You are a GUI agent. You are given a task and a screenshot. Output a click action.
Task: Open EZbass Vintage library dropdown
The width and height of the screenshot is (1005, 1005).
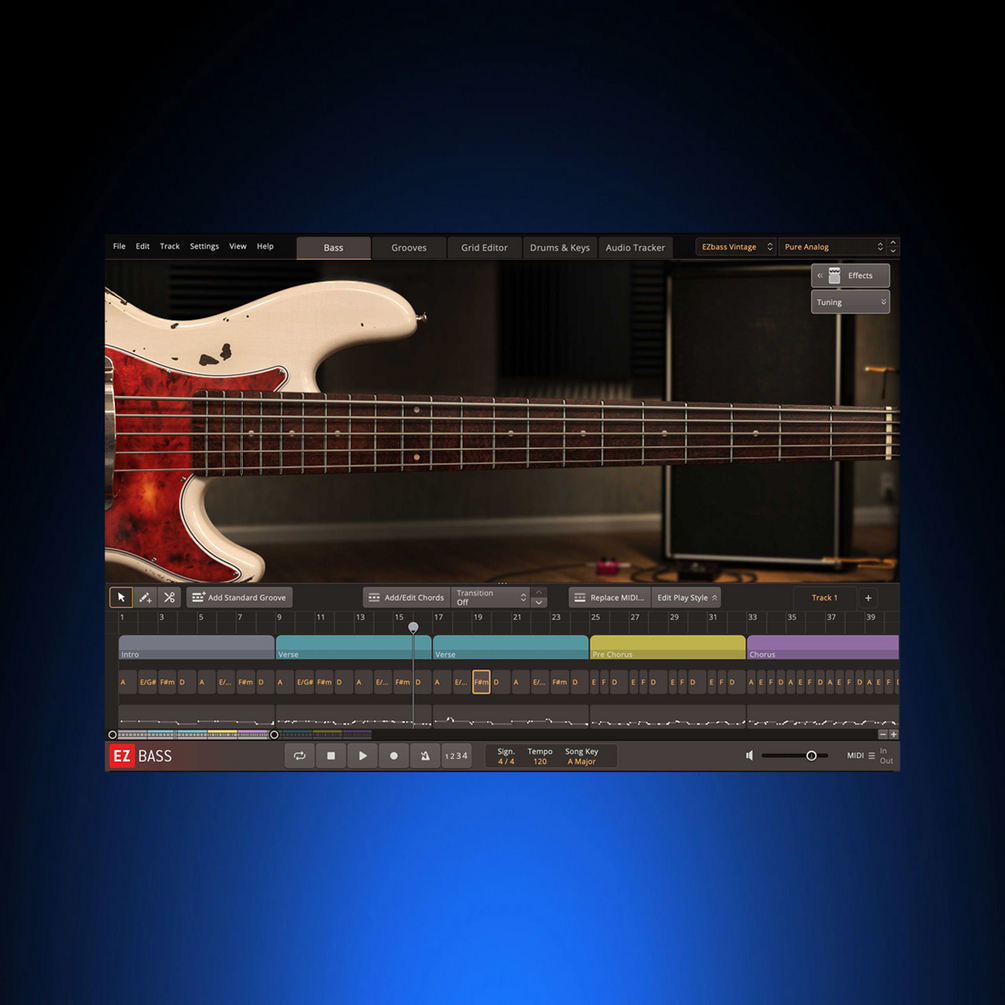tap(736, 247)
